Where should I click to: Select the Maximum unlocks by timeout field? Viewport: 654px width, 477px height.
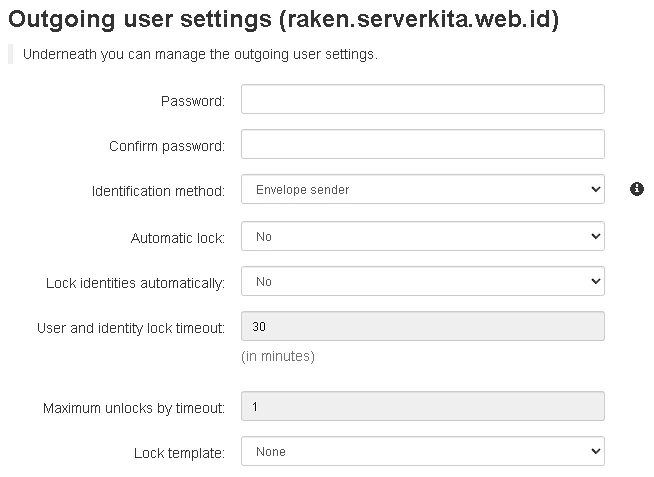point(422,407)
